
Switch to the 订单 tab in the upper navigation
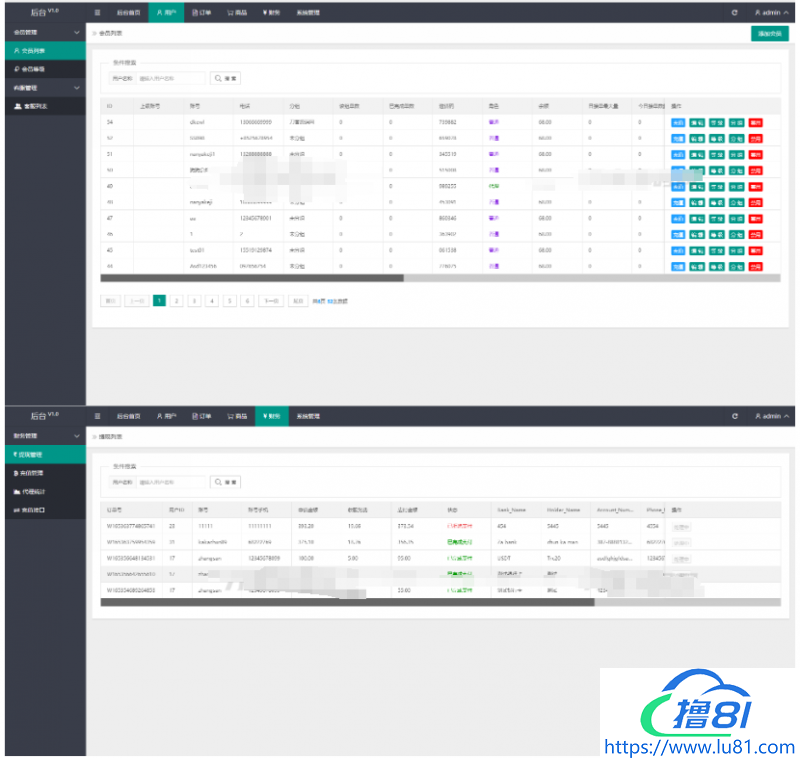coord(201,13)
